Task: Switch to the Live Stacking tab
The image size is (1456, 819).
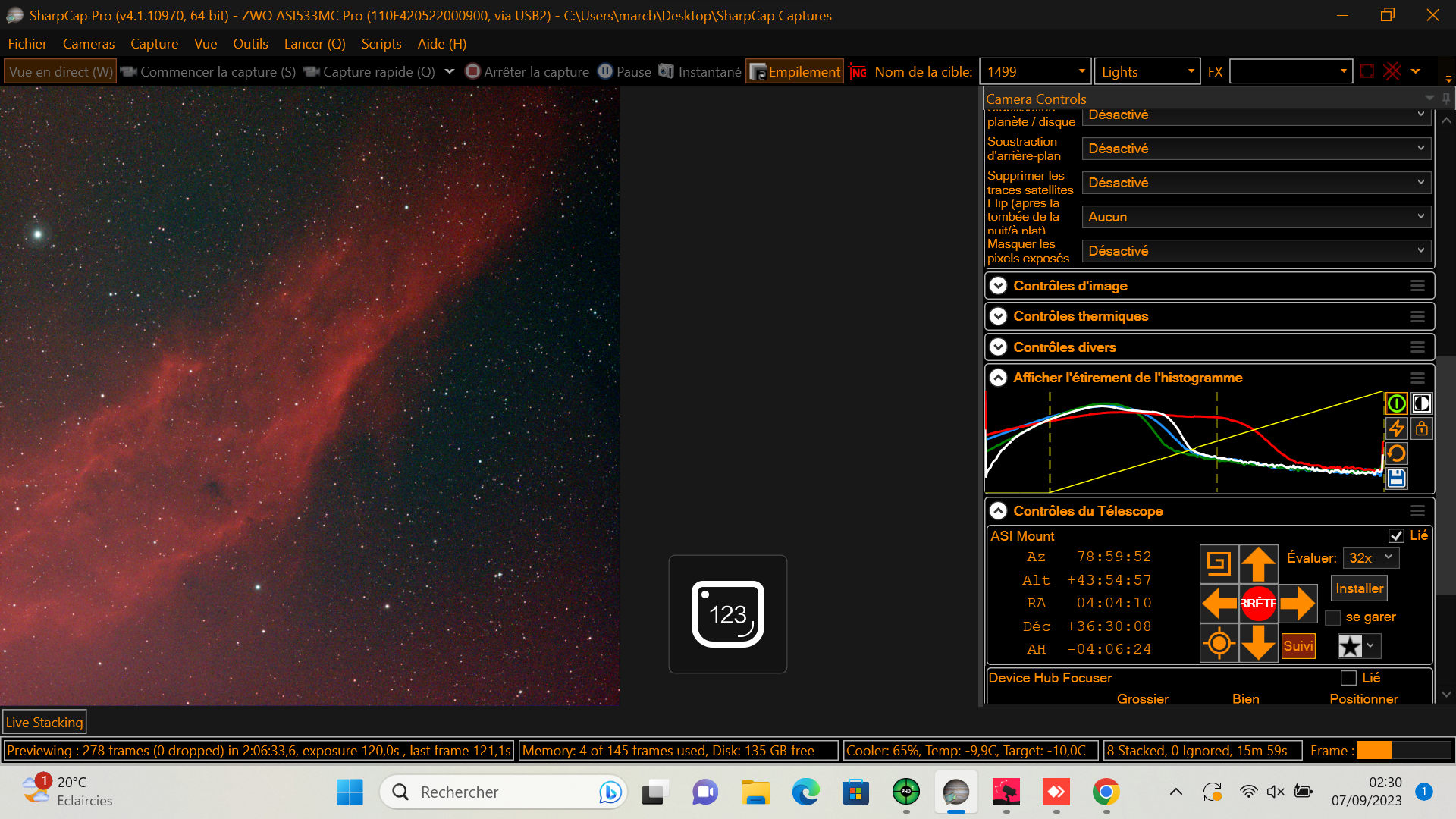Action: pos(44,722)
